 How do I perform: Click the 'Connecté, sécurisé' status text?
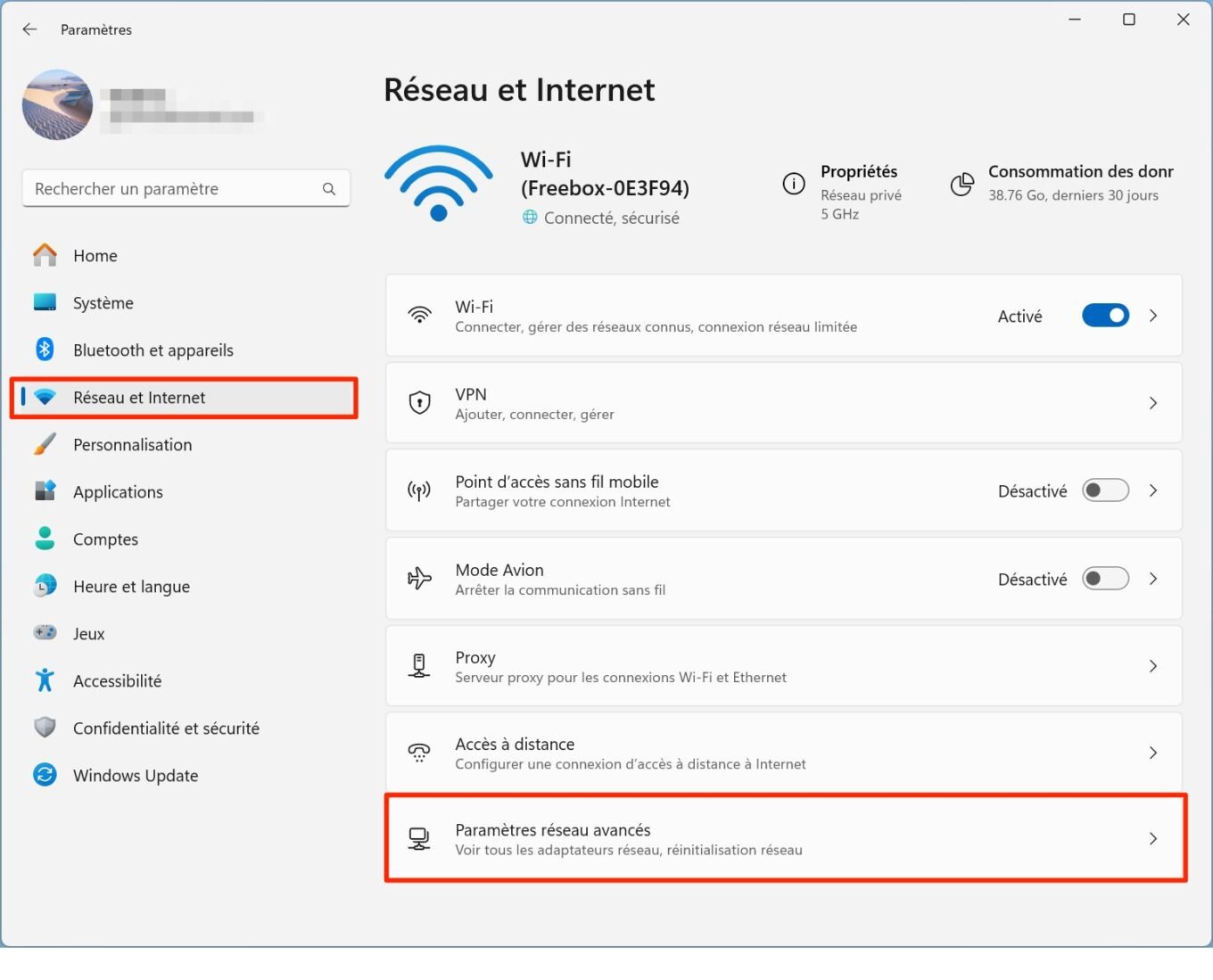click(x=612, y=218)
